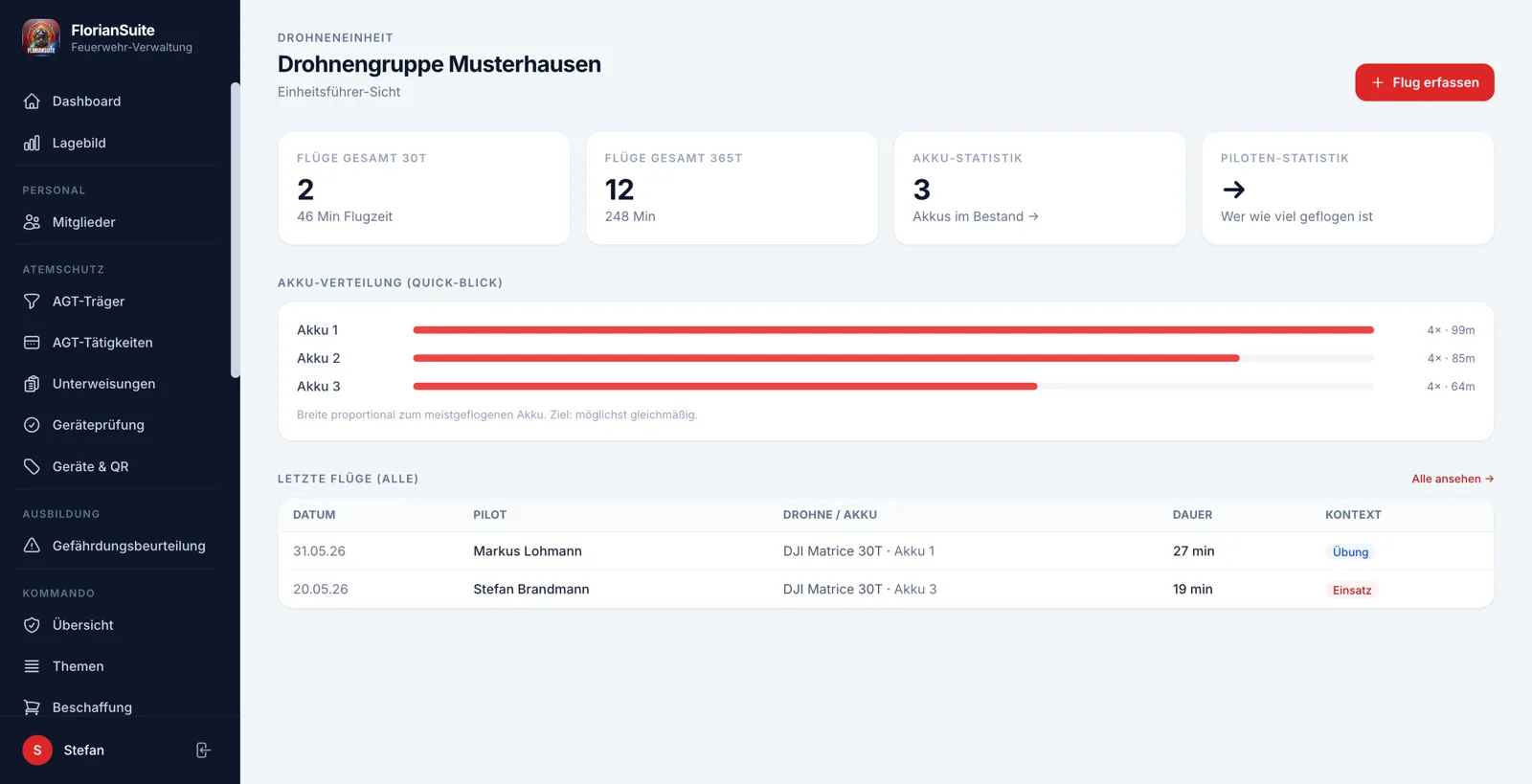Click the Akku 1 usage bar
Image resolution: width=1532 pixels, height=784 pixels.
click(893, 330)
